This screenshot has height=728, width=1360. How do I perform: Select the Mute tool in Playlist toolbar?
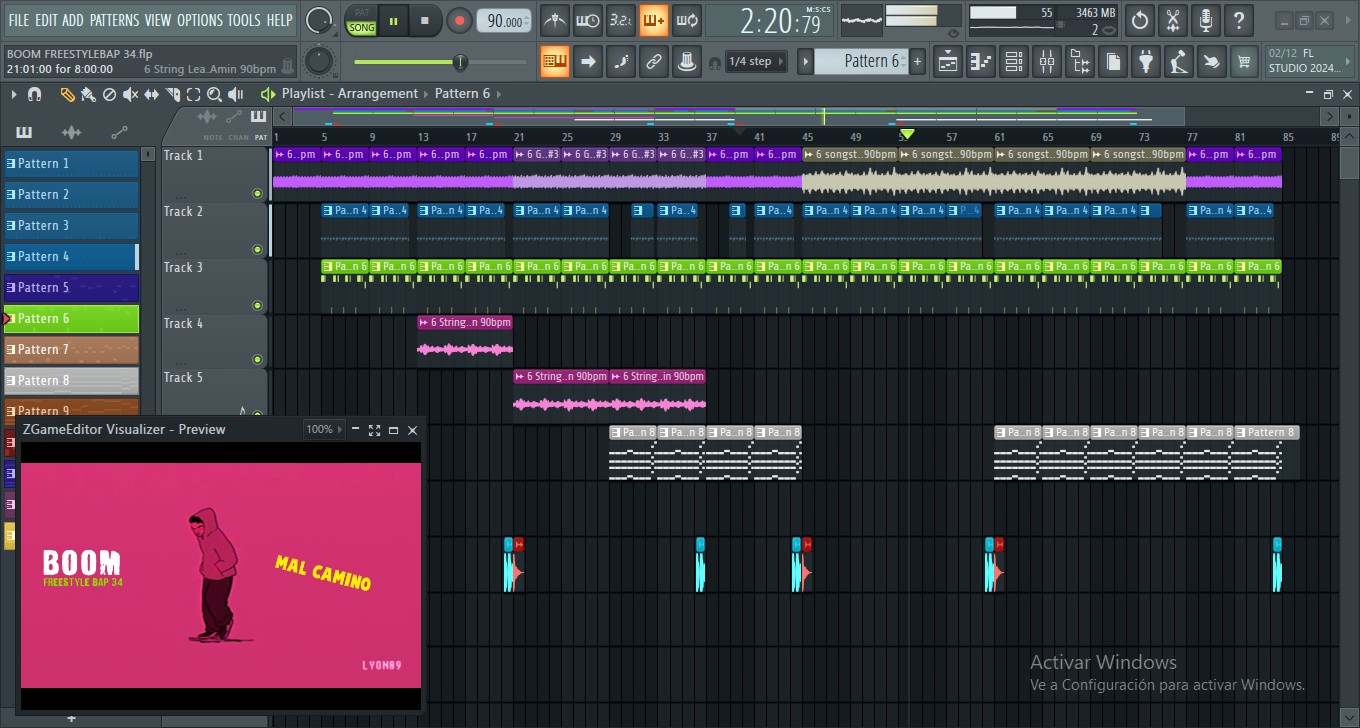click(130, 94)
